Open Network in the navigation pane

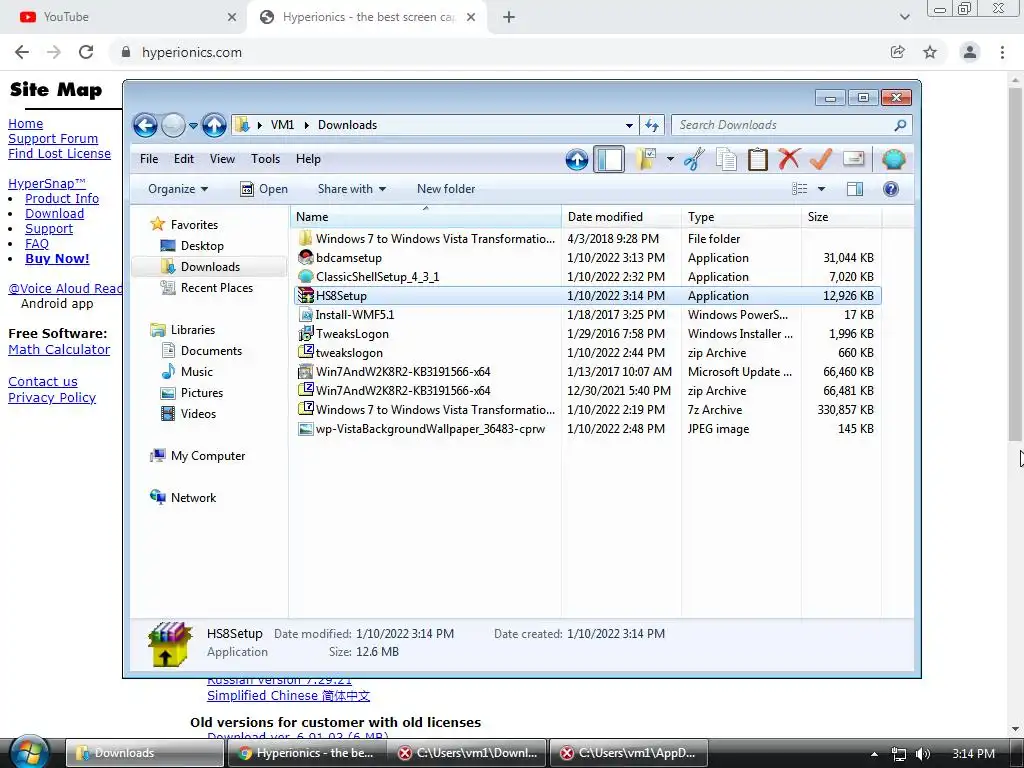pos(193,498)
